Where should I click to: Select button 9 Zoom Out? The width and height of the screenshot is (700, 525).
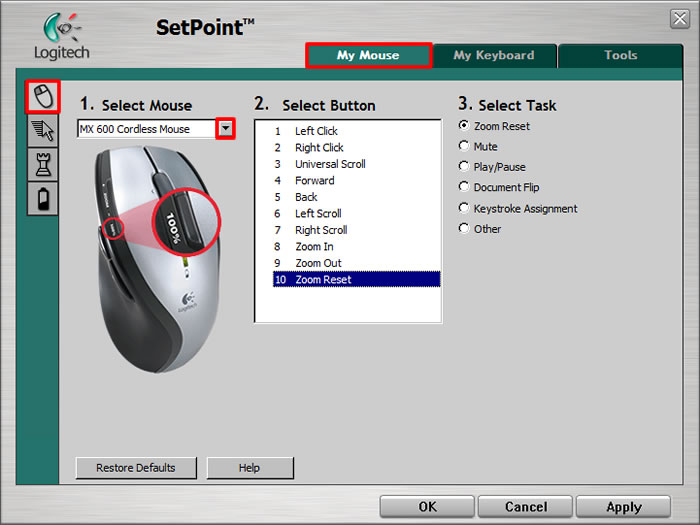(x=356, y=263)
